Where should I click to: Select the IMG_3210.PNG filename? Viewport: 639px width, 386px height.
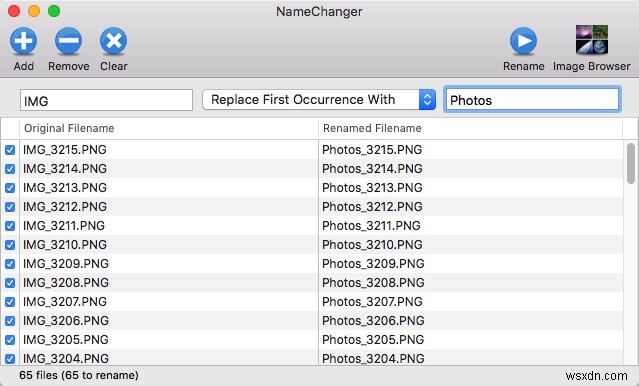point(65,245)
